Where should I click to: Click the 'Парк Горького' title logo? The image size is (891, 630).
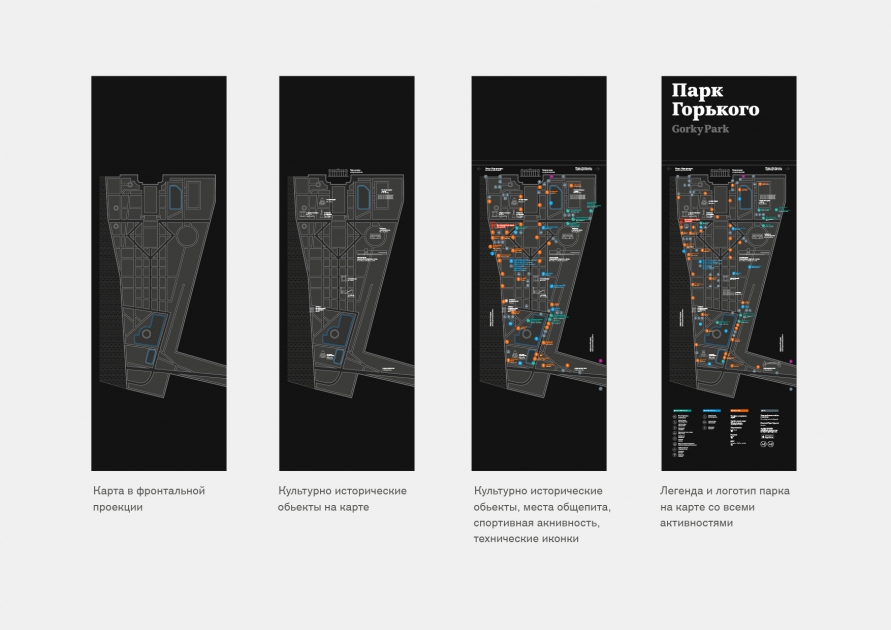pyautogui.click(x=715, y=99)
